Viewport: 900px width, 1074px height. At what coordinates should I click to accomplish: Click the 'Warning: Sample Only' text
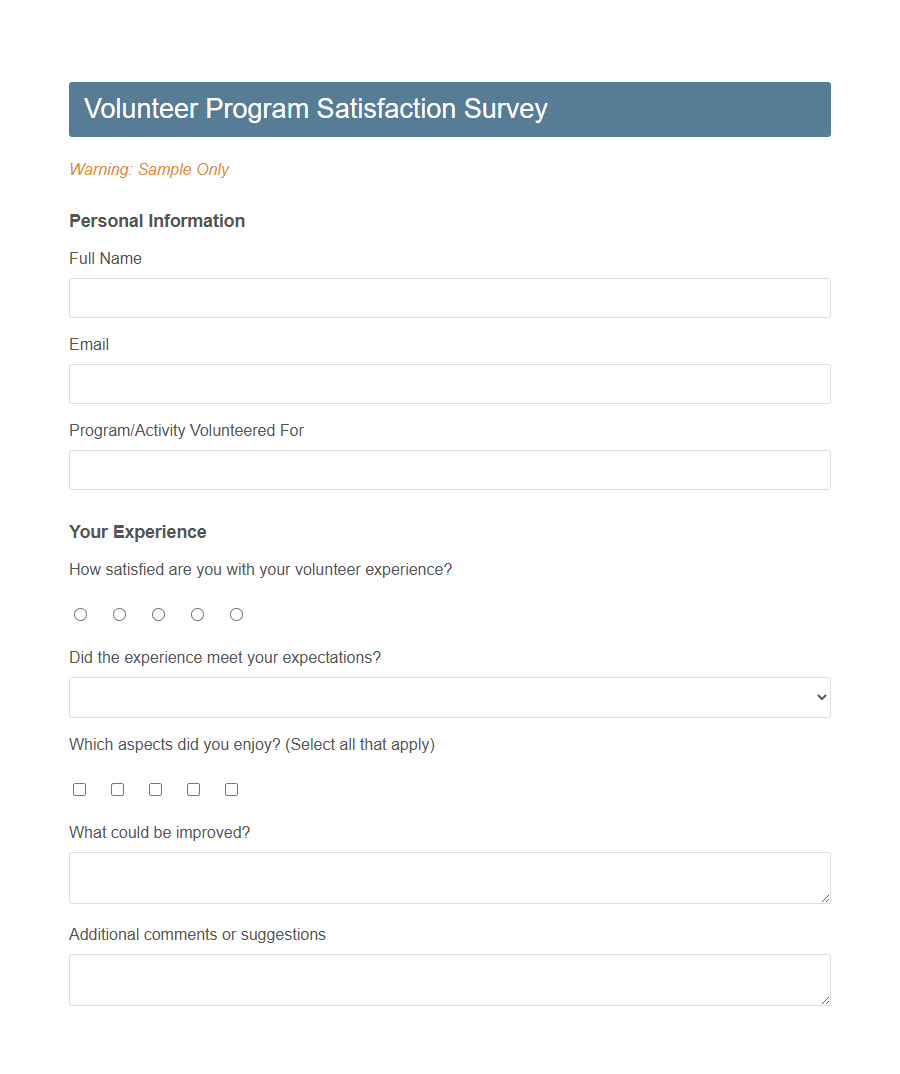coord(149,170)
